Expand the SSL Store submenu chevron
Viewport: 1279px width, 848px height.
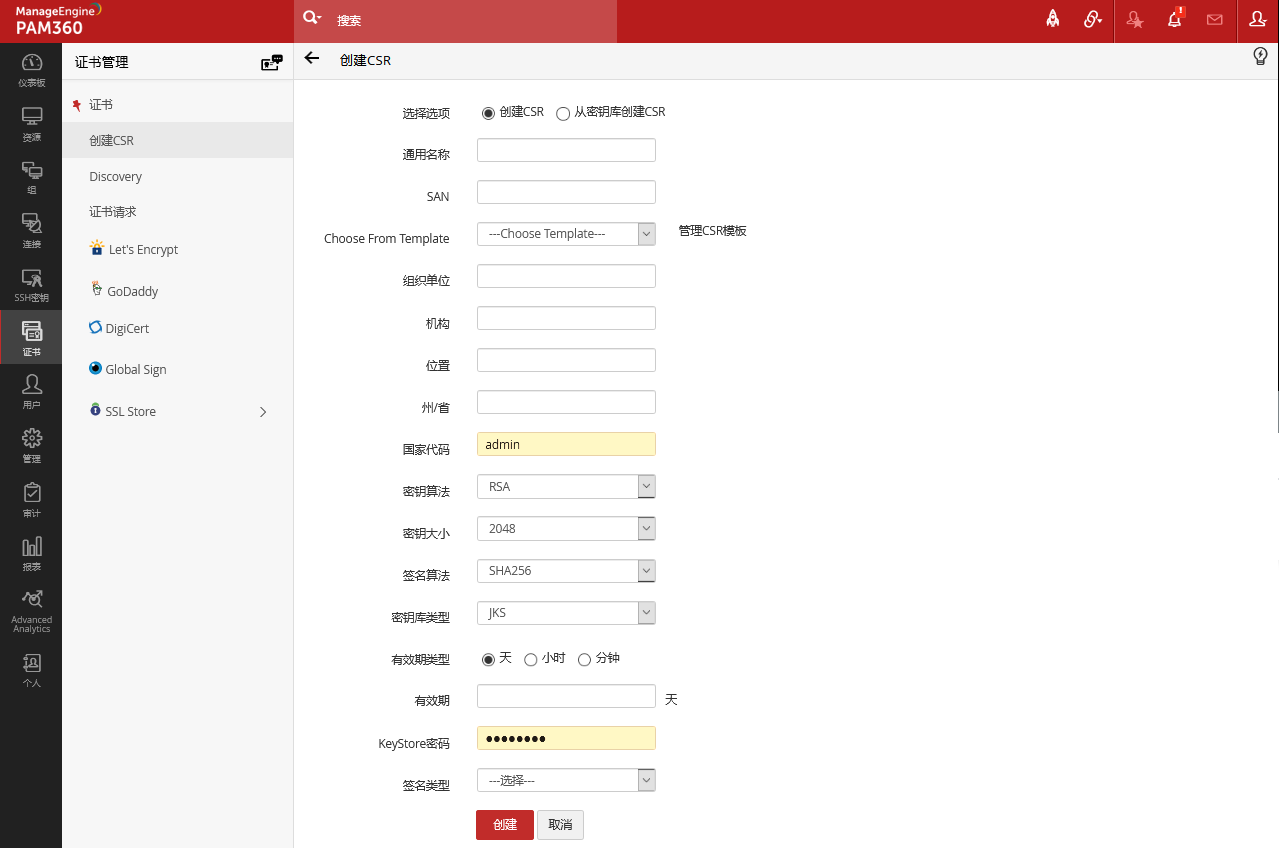pos(263,412)
